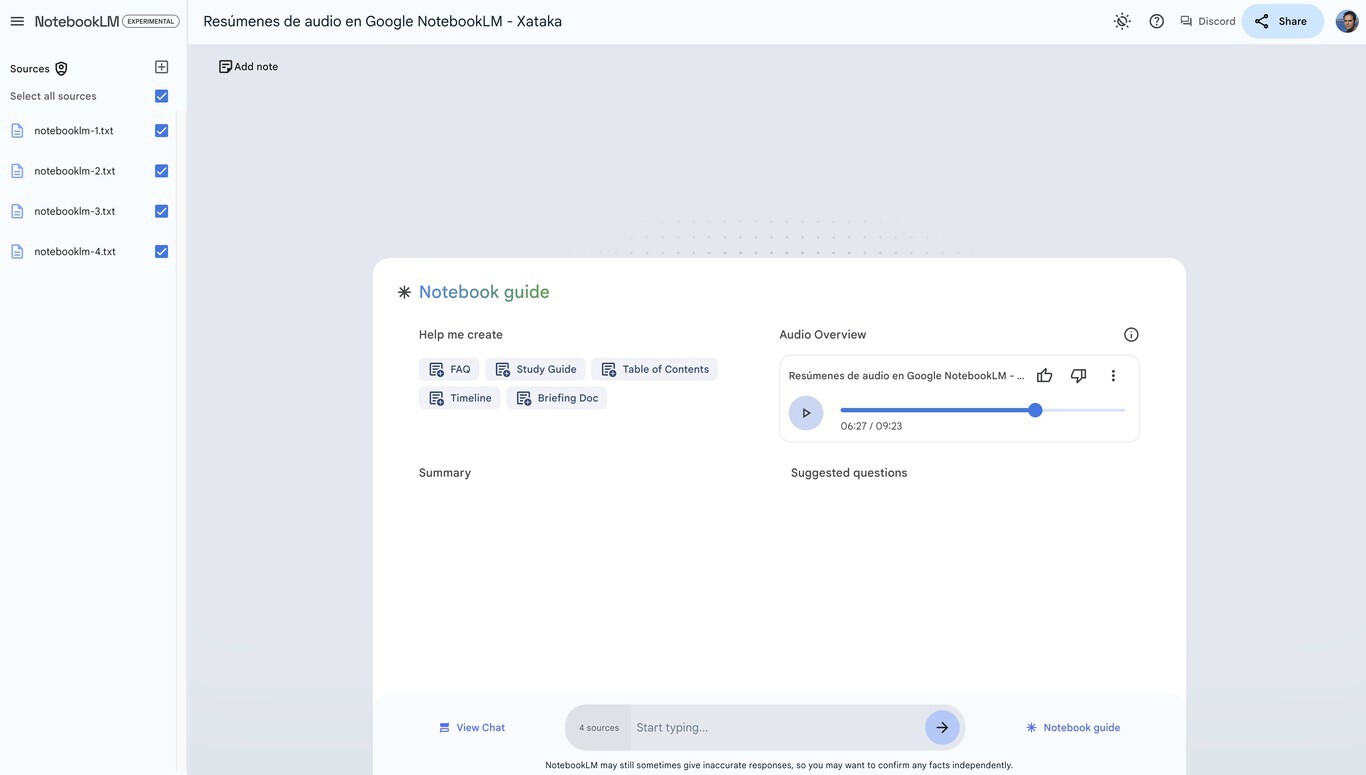The image size is (1366, 775).
Task: Uncheck the notebooklm-2.txt source checkbox
Action: [x=162, y=171]
